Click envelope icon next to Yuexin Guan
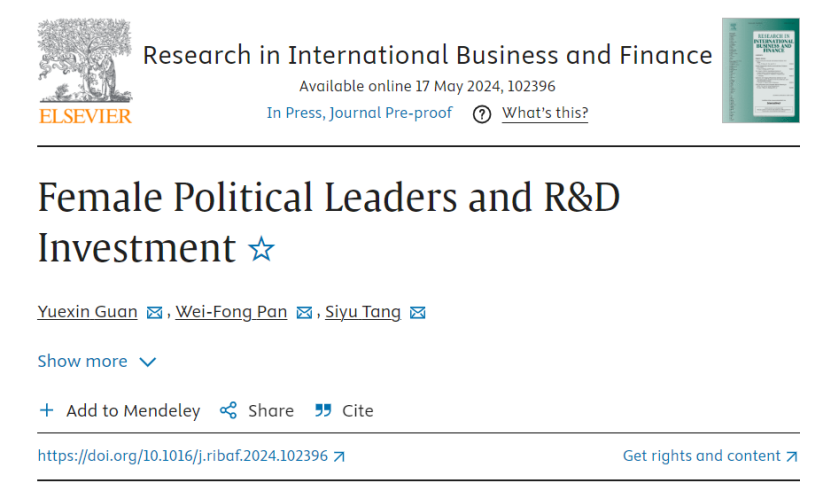Image resolution: width=831 pixels, height=483 pixels. 155,313
